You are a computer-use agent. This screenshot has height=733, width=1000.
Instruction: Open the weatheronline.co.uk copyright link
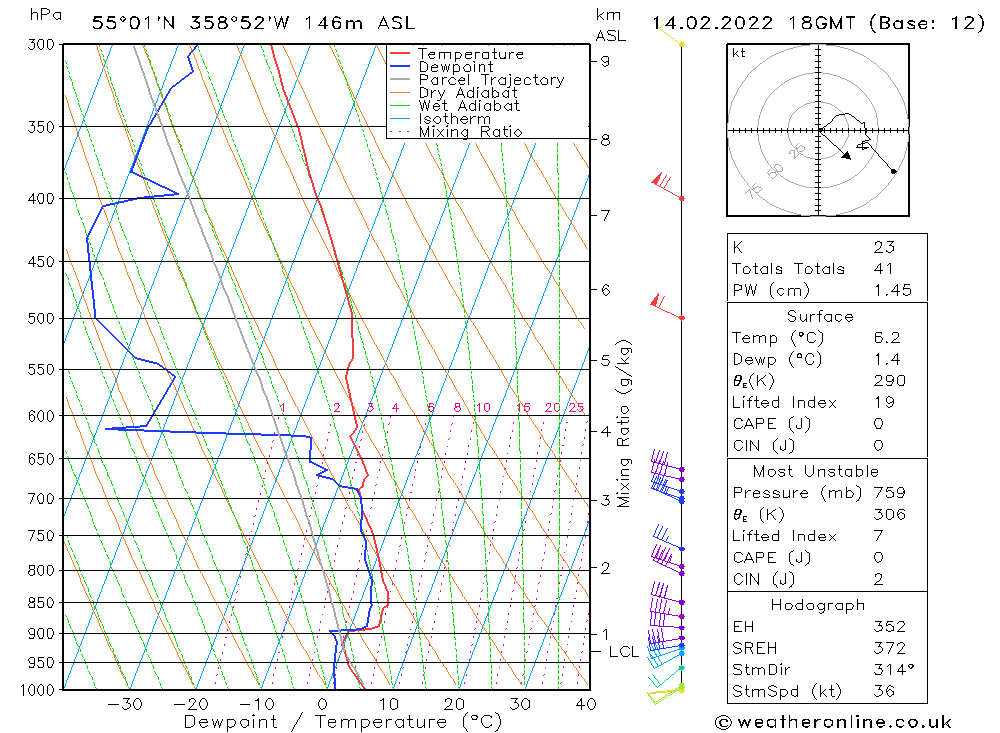tap(834, 722)
